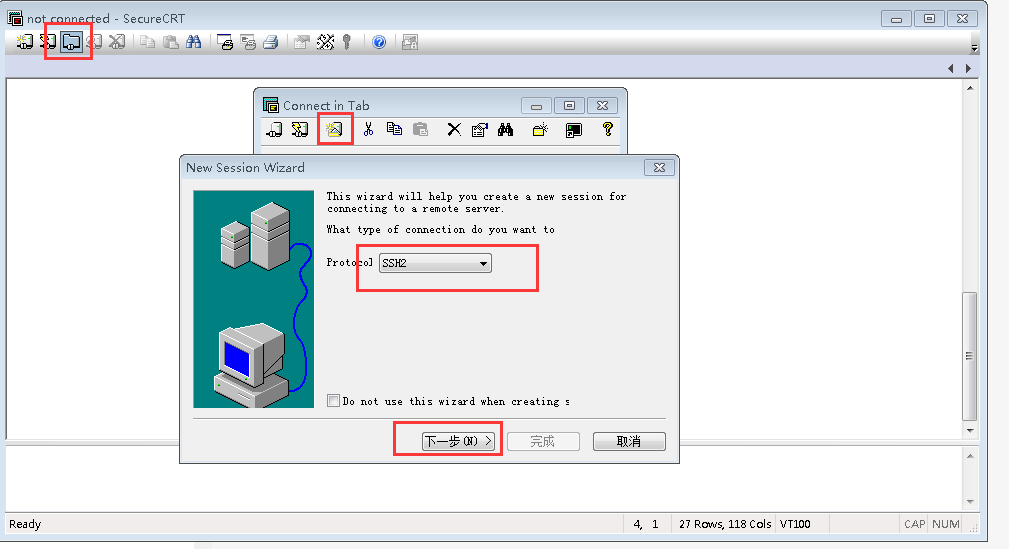Click the terminal vertical scrollbar thumb
Screen dimensions: 1009x549
tap(970, 356)
